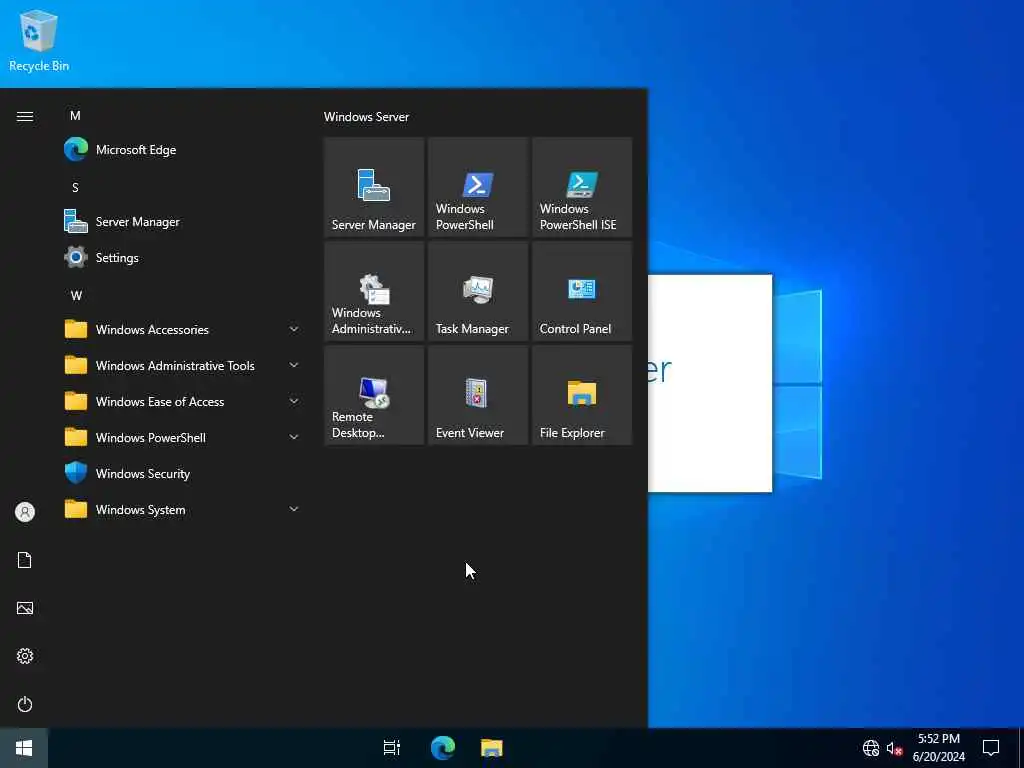This screenshot has height=768, width=1024.
Task: Open the Task Manager tile
Action: point(478,291)
